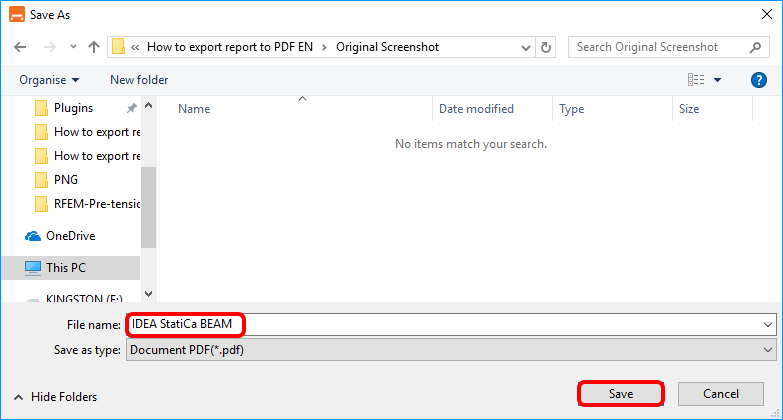Go up one folder level

click(x=93, y=47)
